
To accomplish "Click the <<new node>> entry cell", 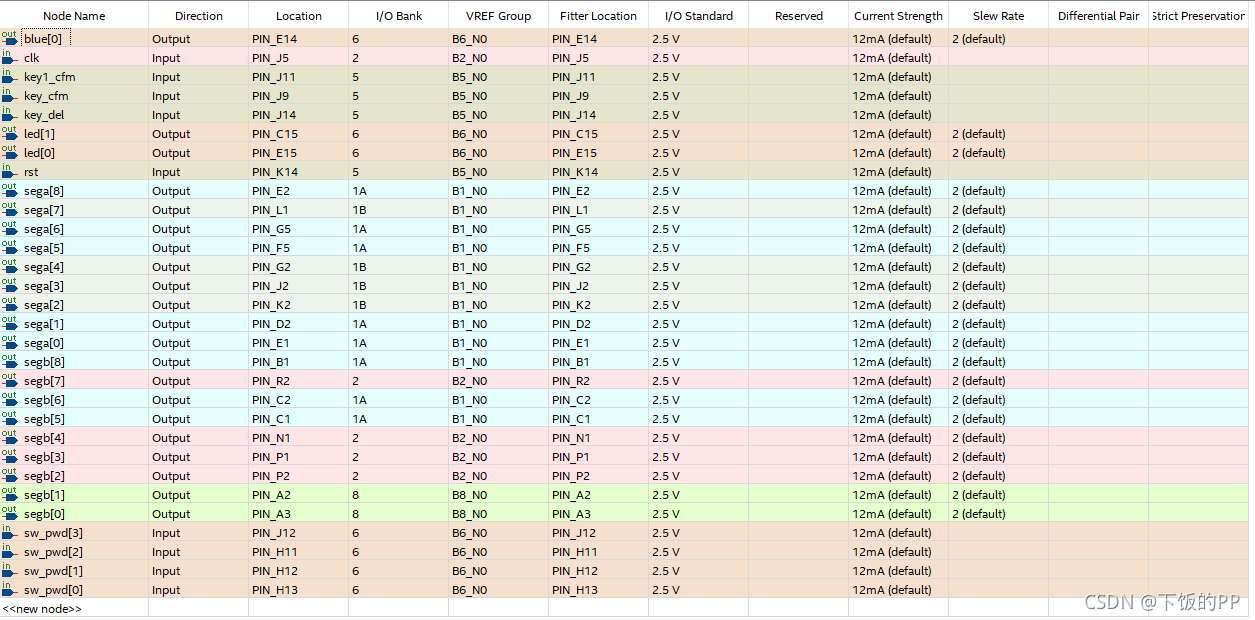I will click(x=74, y=608).
